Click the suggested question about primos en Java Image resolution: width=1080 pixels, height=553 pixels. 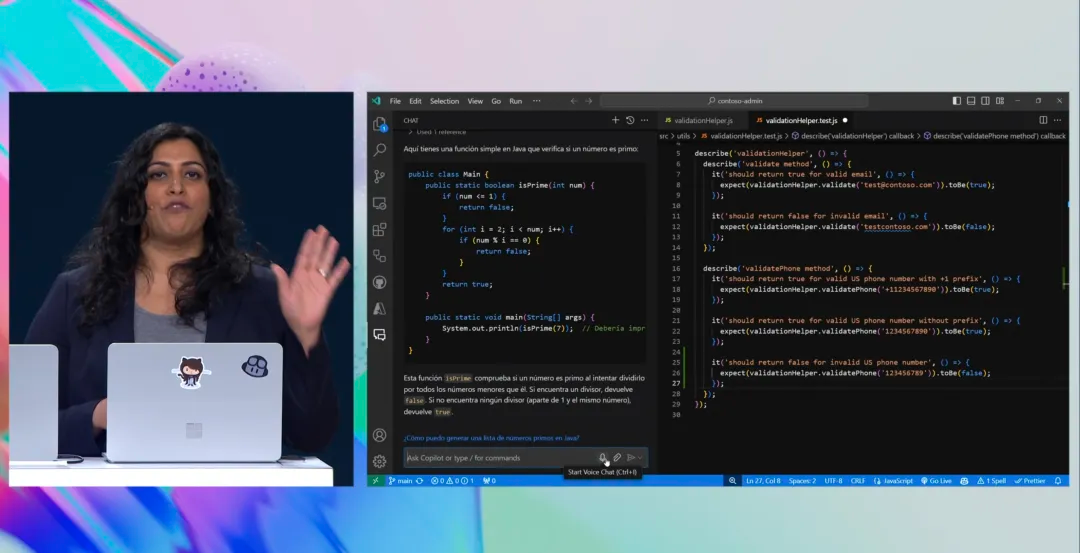[491, 437]
